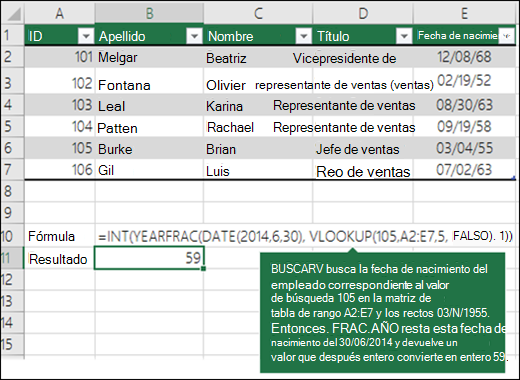Click the table resize handle at E7
Viewport: 520px width, 380px height.
coord(514,178)
